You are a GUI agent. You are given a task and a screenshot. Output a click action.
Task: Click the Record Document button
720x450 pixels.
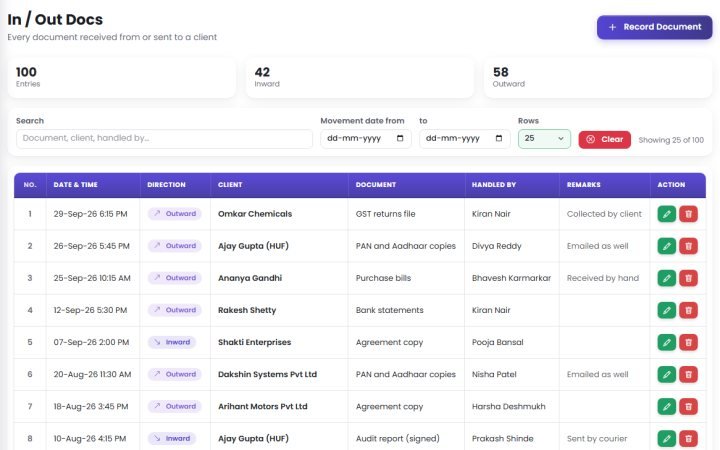coord(654,27)
